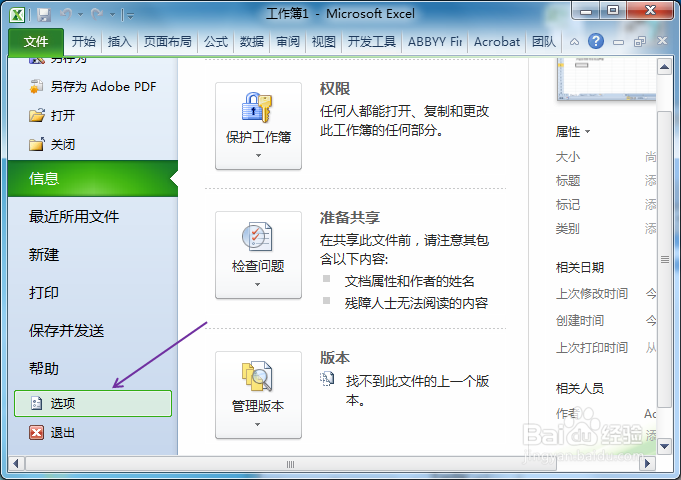Open the 文件 (File) tab

[36, 42]
